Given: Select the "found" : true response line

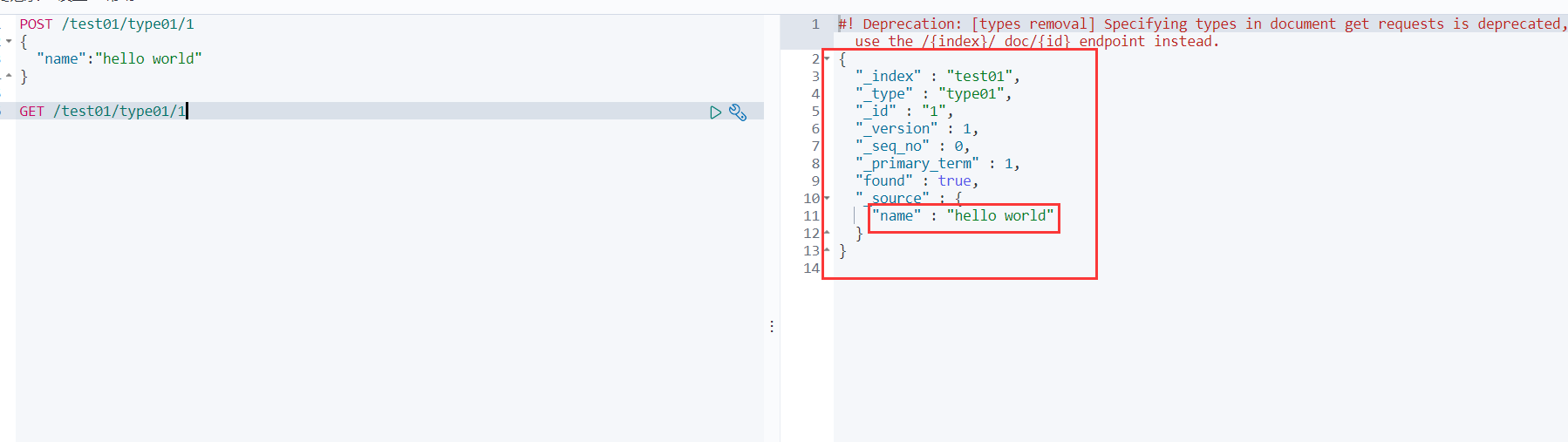Looking at the screenshot, I should pos(917,181).
